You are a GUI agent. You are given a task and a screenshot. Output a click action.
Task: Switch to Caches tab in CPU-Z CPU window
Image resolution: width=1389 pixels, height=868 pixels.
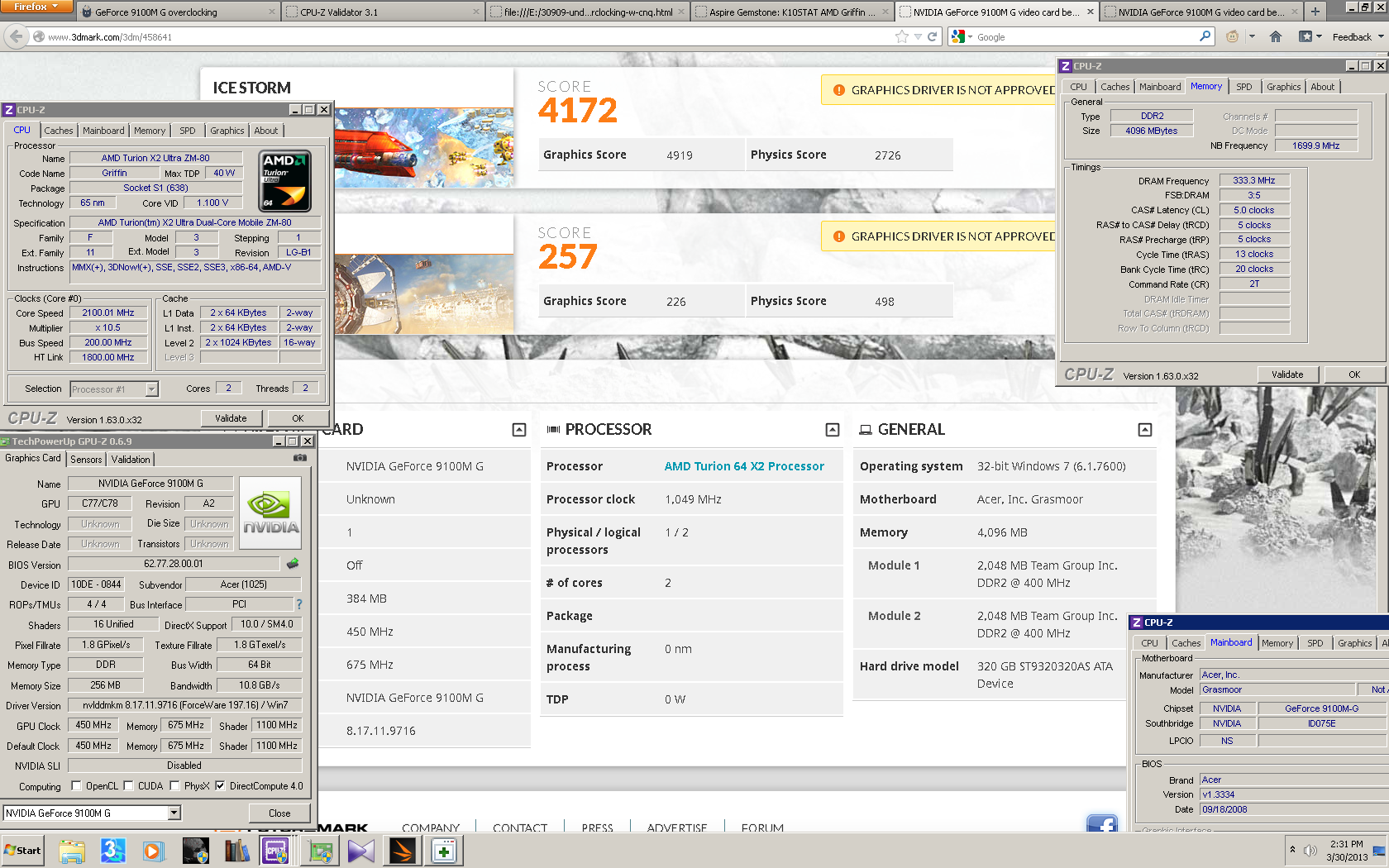coord(58,131)
